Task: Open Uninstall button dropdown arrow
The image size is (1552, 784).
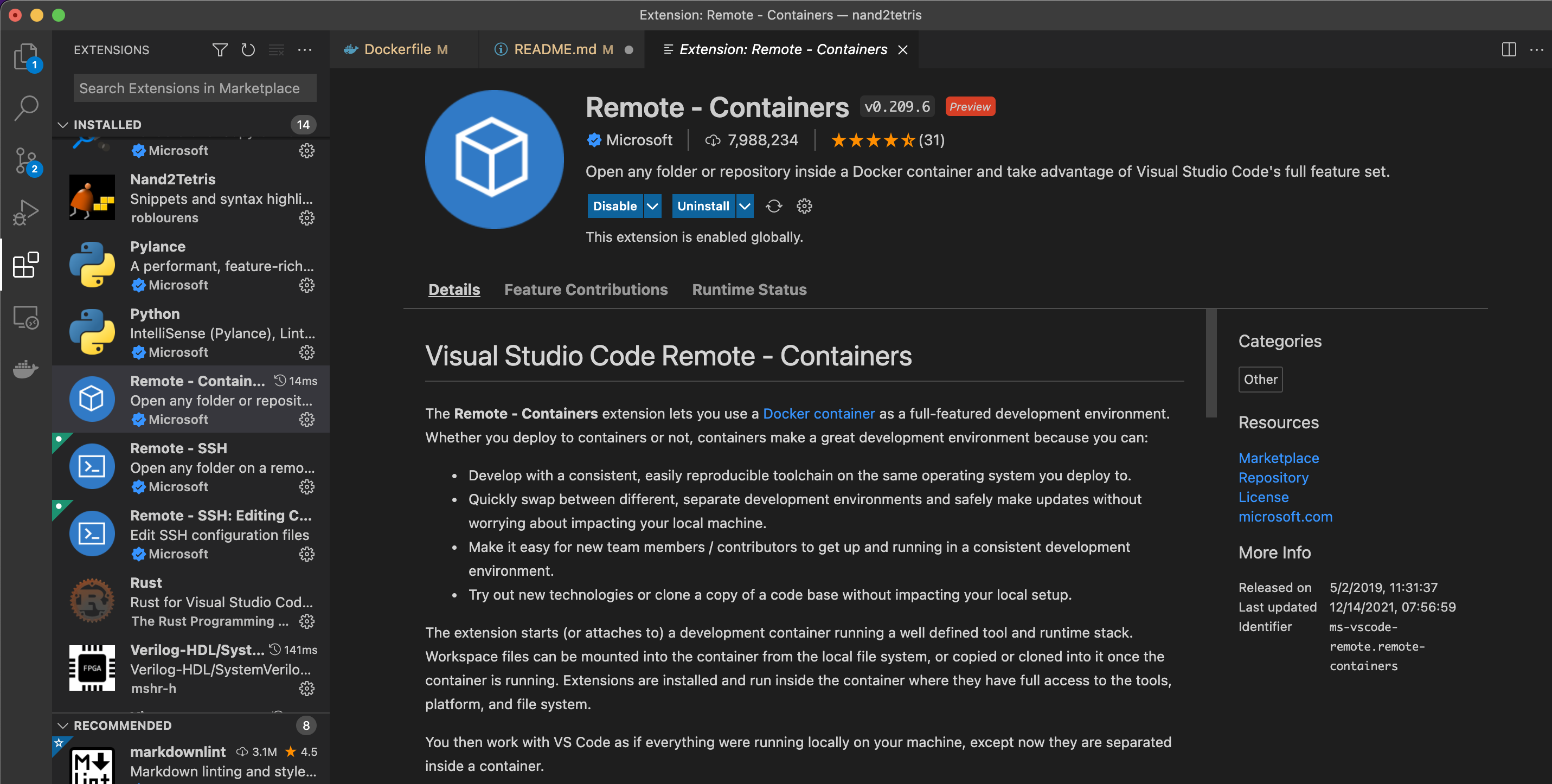Action: [x=745, y=206]
